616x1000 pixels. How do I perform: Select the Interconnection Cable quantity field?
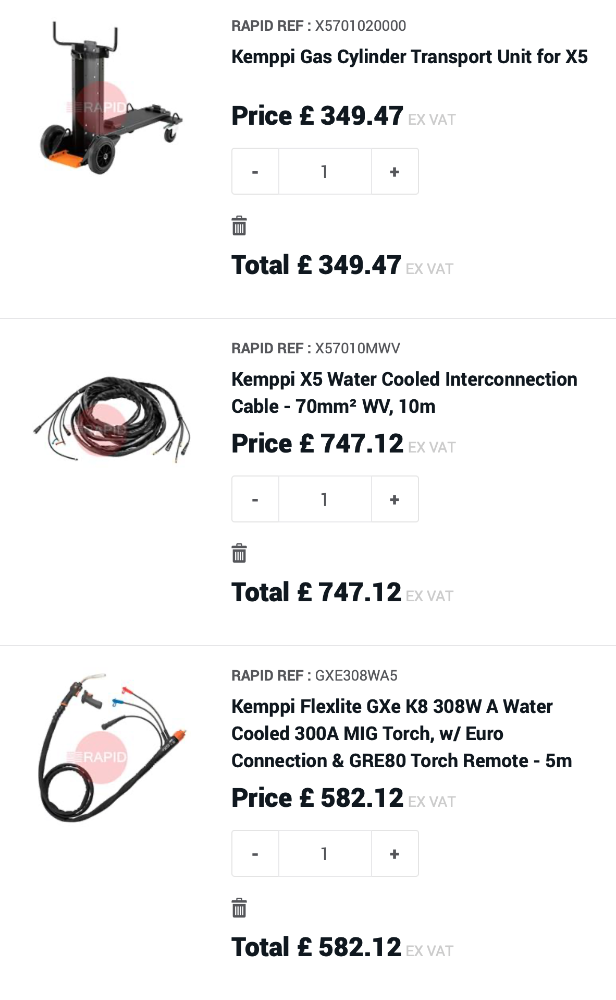324,499
